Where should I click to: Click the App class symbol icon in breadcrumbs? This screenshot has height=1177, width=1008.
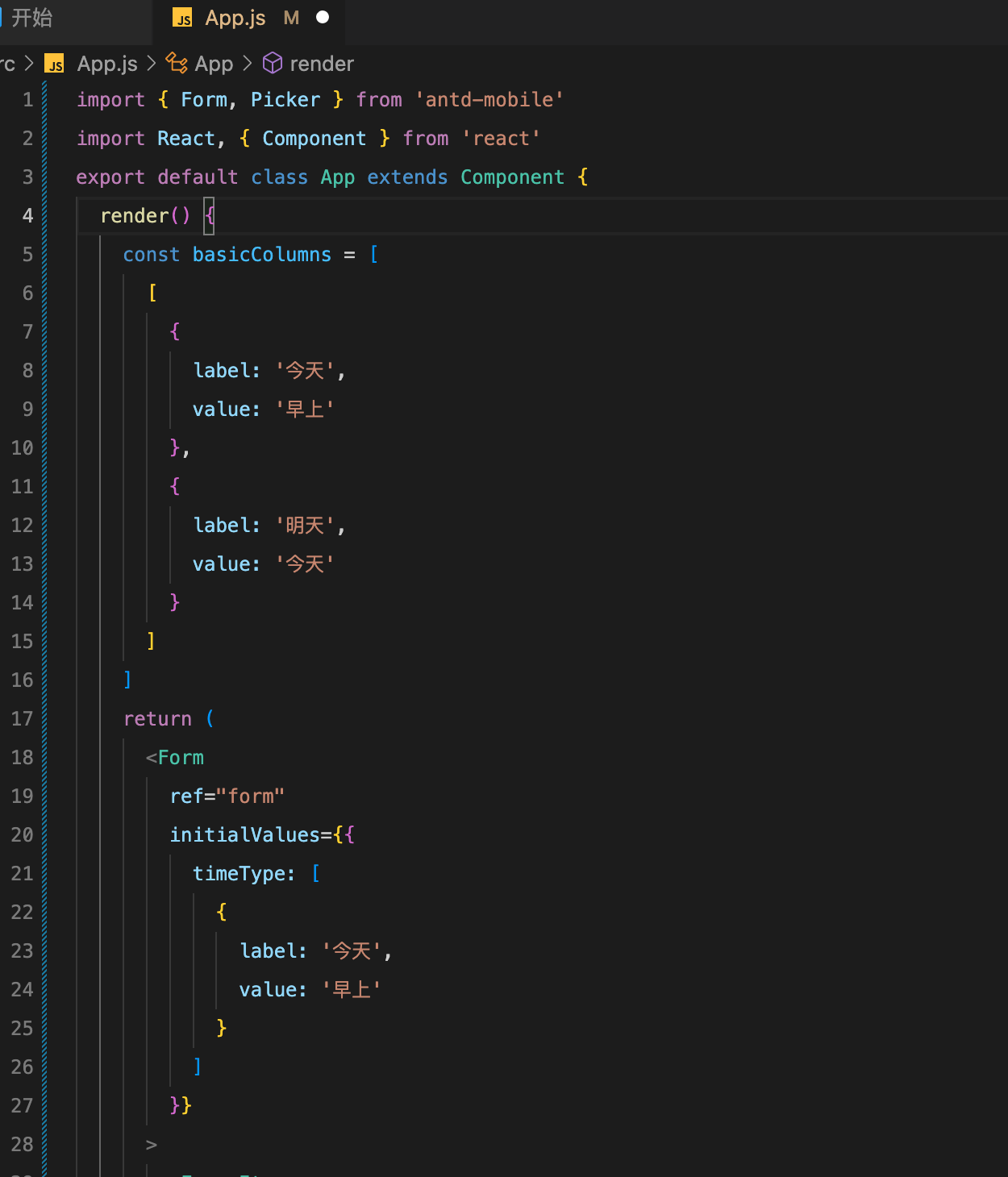(x=176, y=63)
